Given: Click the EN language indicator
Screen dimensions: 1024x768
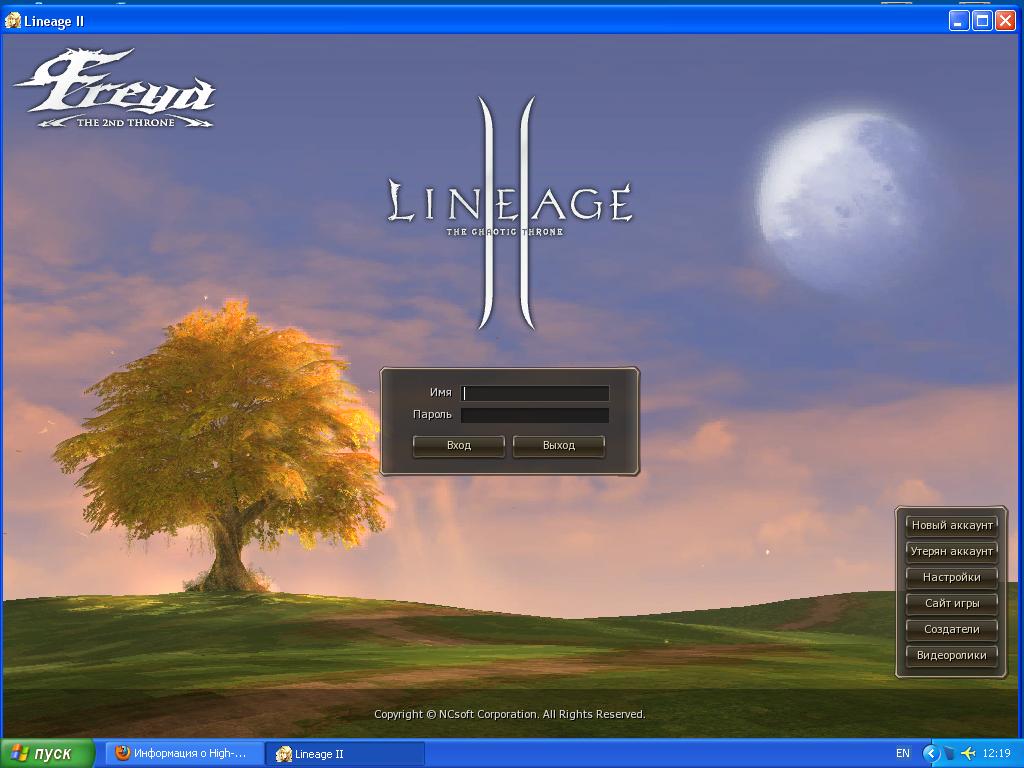Looking at the screenshot, I should tap(903, 754).
